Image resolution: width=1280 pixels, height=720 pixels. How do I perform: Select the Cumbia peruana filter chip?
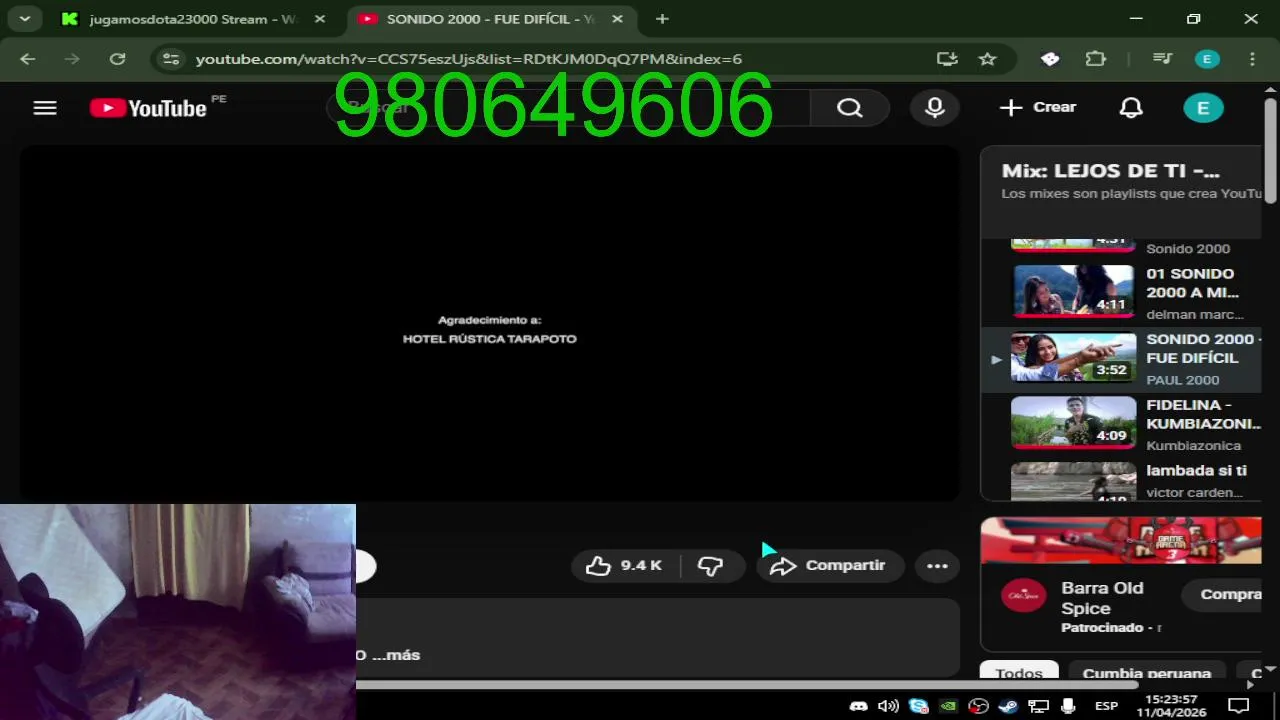coord(1146,672)
